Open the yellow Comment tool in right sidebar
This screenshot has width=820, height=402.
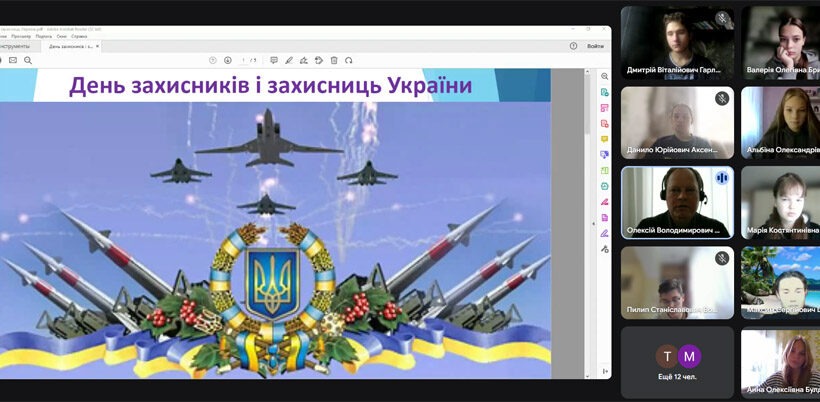605,139
